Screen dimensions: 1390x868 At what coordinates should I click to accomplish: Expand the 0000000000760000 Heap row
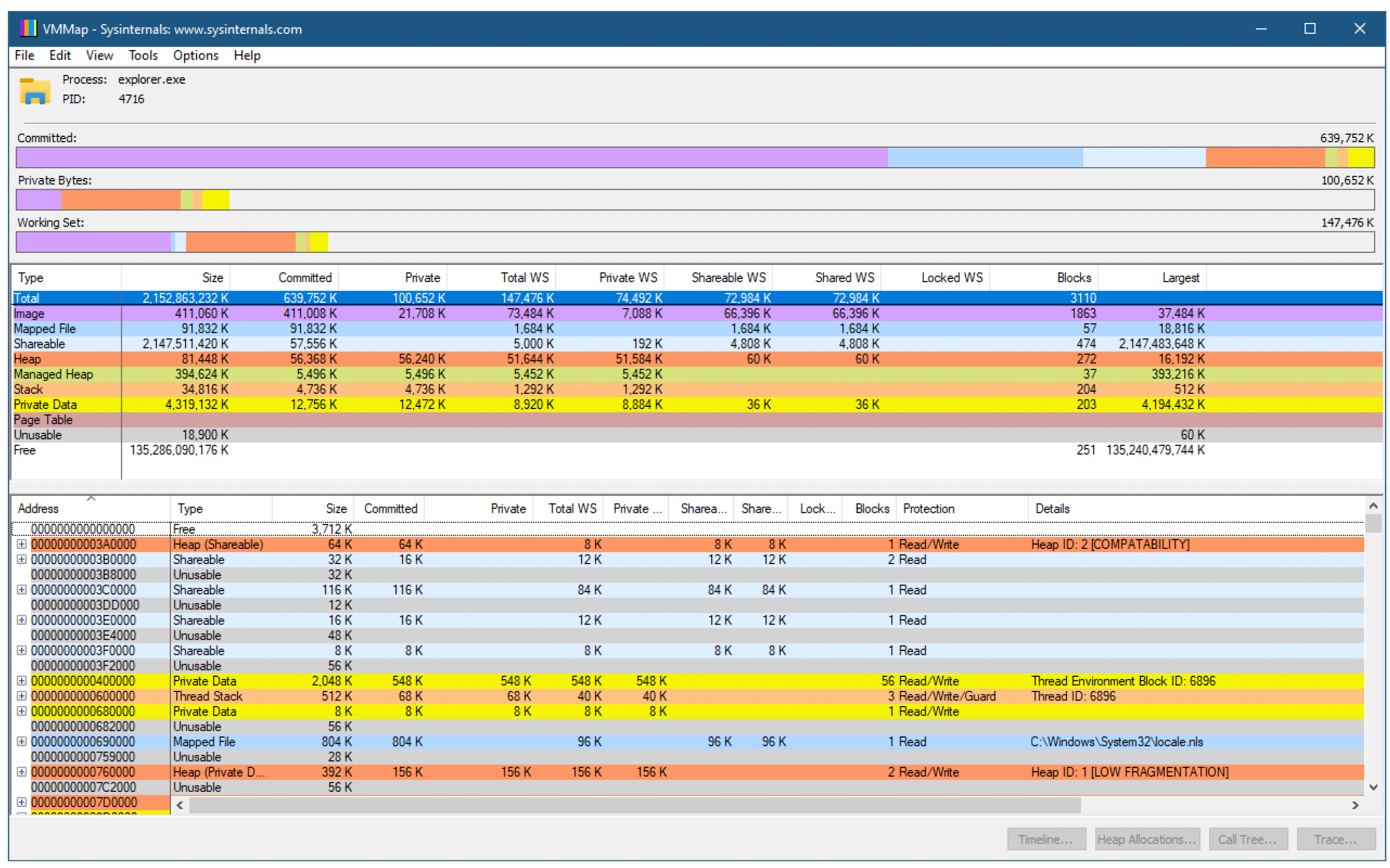pyautogui.click(x=21, y=771)
